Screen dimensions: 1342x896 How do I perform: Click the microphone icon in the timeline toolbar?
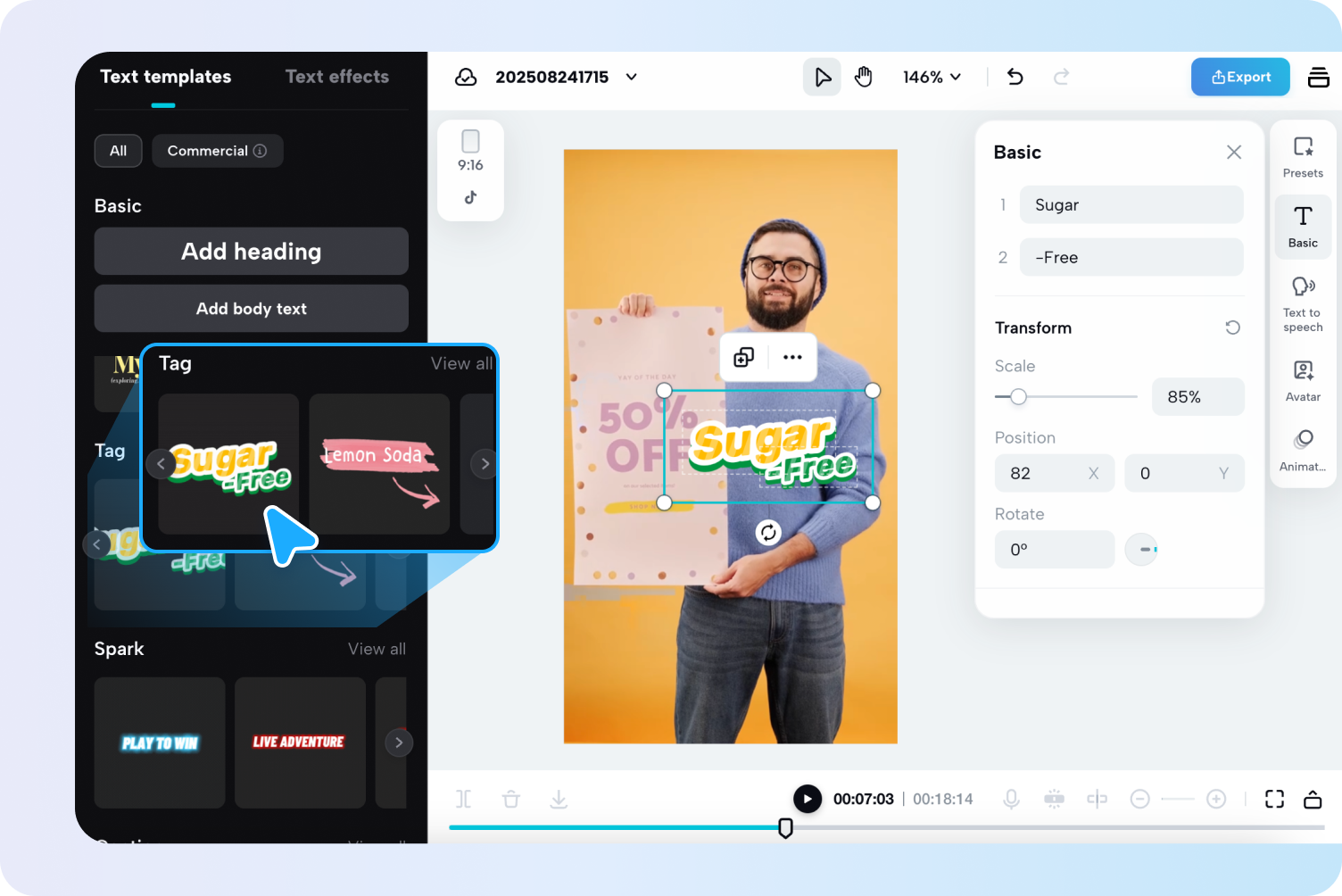(1011, 799)
